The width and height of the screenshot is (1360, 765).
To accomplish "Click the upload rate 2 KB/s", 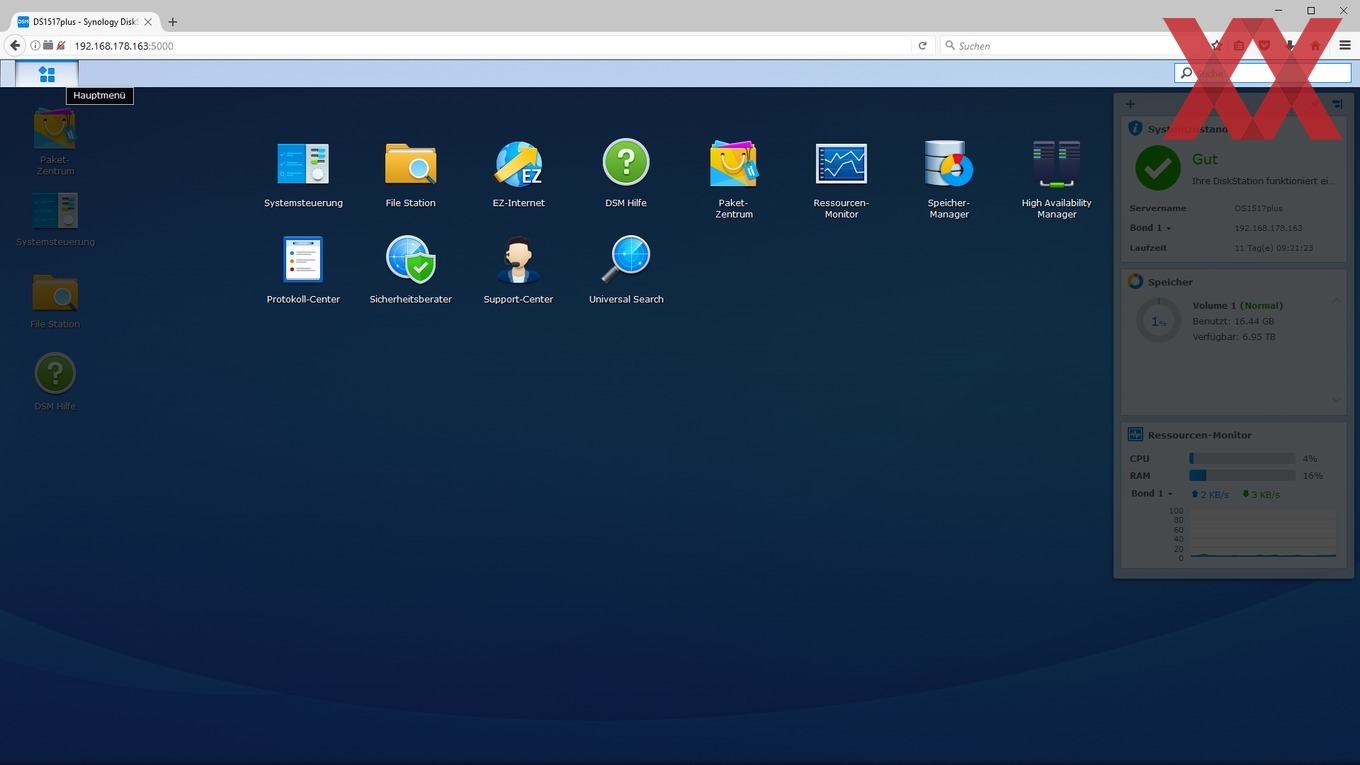I will click(1210, 494).
